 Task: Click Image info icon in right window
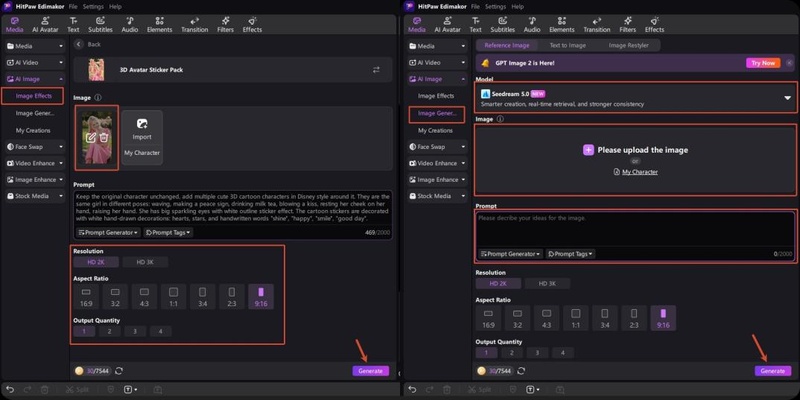pos(500,119)
